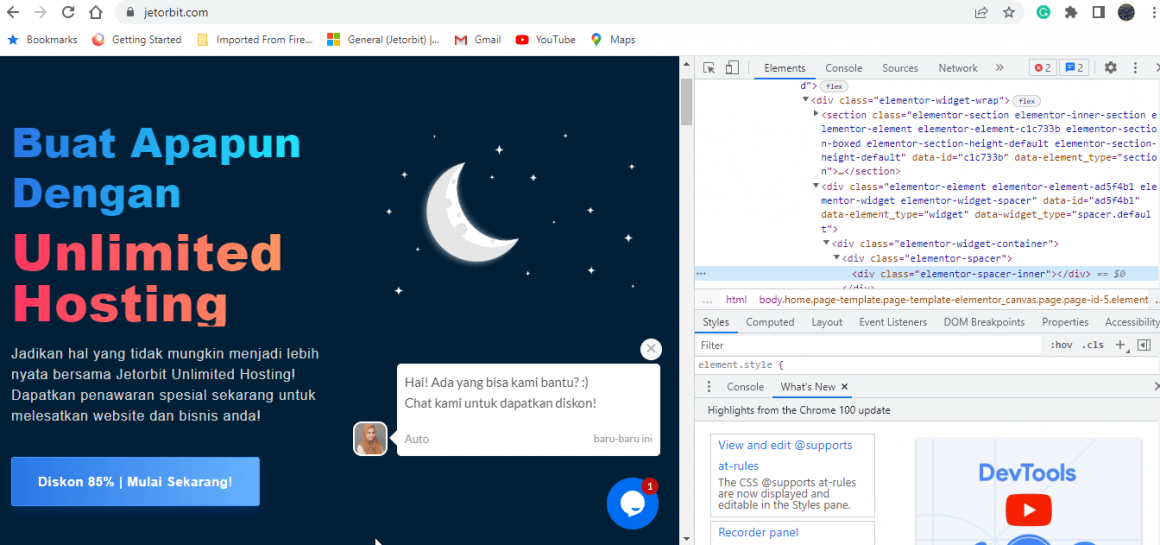Close the What's New tab
This screenshot has height=545, width=1160.
(x=844, y=387)
